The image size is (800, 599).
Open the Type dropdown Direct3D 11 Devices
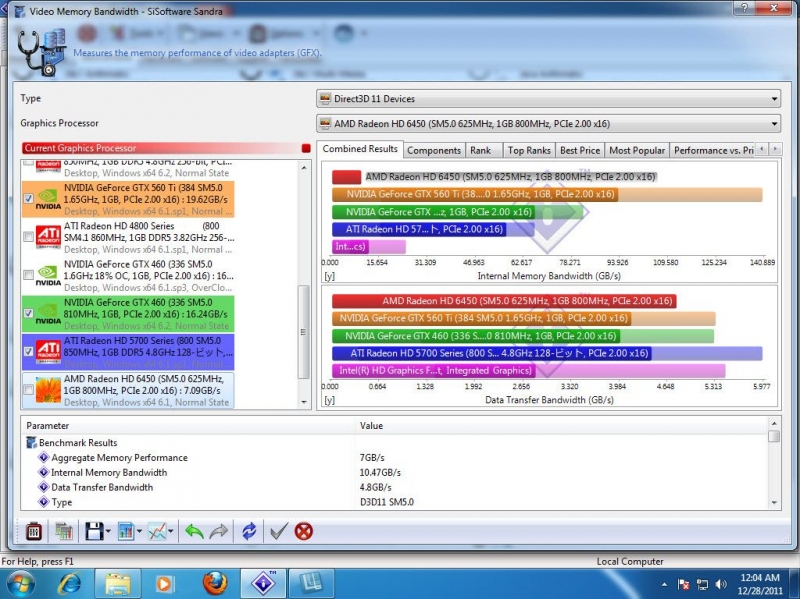coord(549,98)
